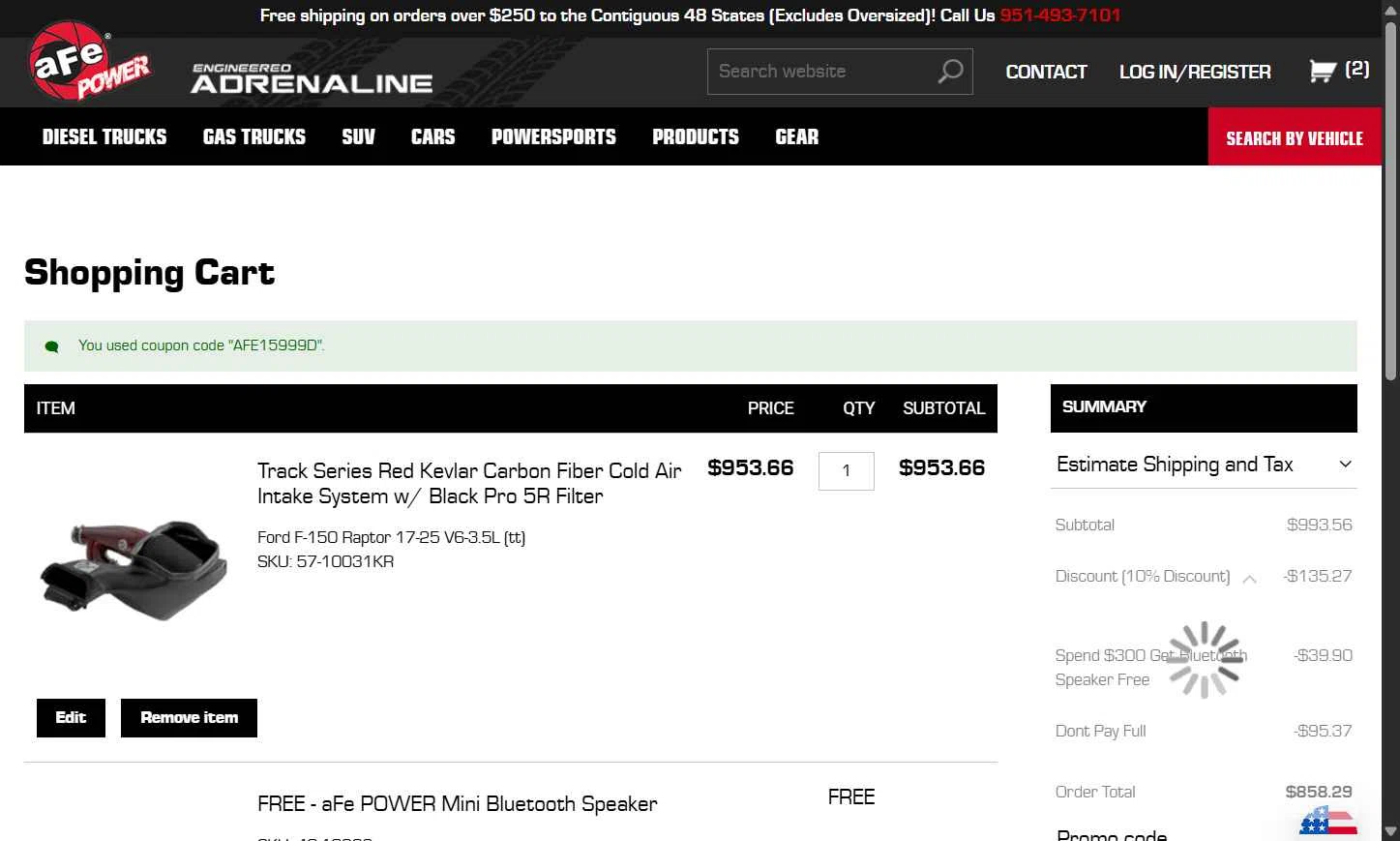Open the Products menu
This screenshot has width=1400, height=841.
click(x=696, y=137)
